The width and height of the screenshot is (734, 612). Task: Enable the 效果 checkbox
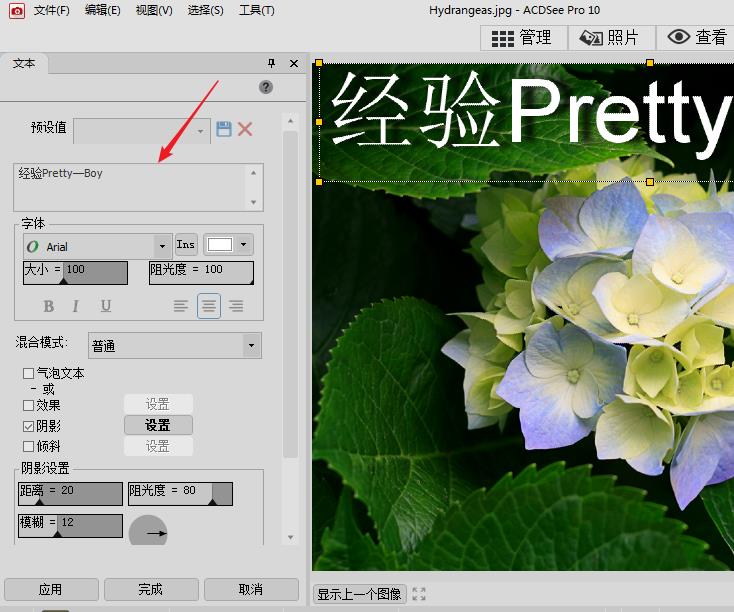28,405
